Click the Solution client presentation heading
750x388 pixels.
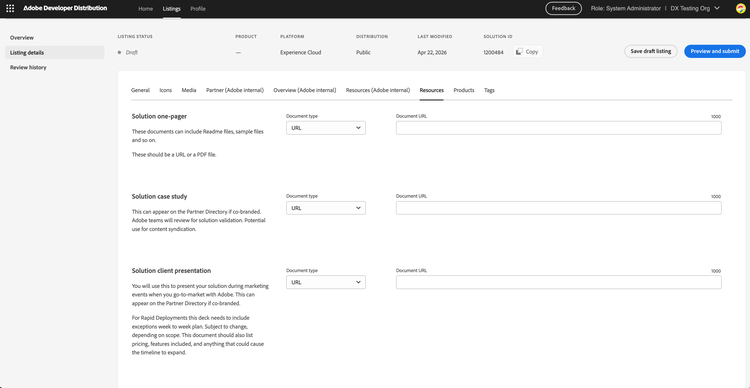[x=171, y=270]
